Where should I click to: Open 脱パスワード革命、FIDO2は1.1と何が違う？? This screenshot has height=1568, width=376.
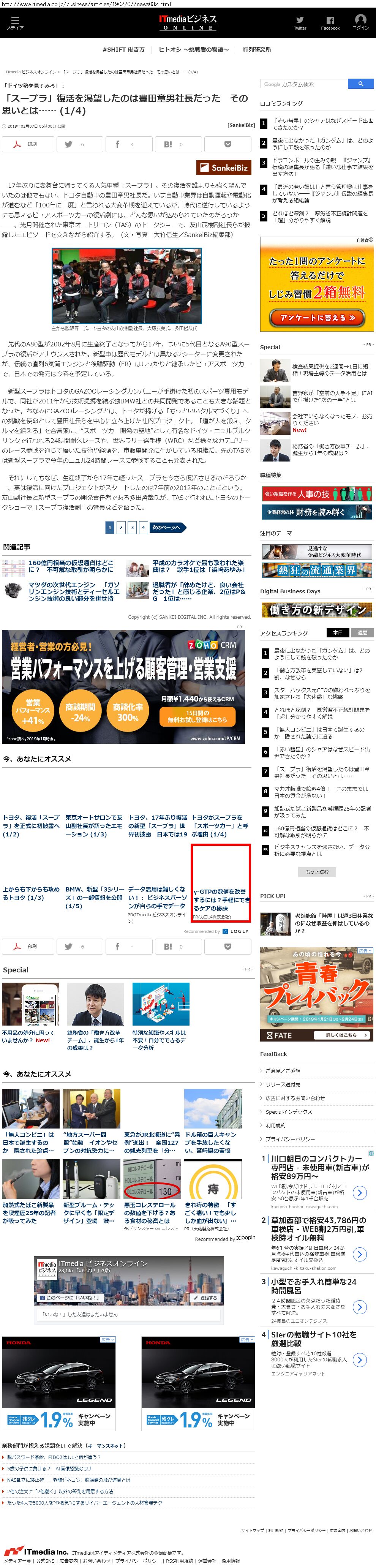[x=54, y=1457]
